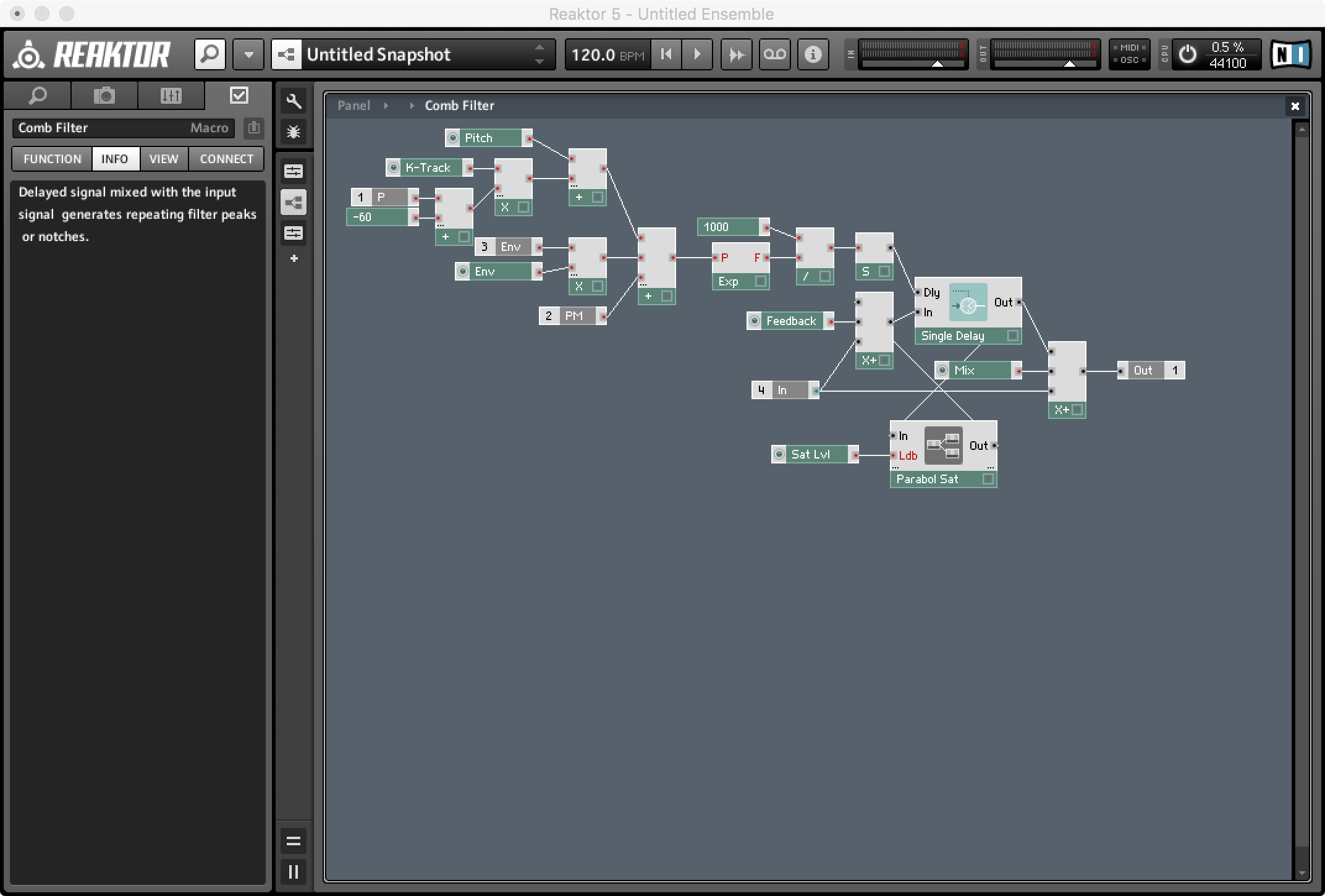This screenshot has width=1325, height=896.
Task: Click the bug debug icon
Action: [294, 132]
